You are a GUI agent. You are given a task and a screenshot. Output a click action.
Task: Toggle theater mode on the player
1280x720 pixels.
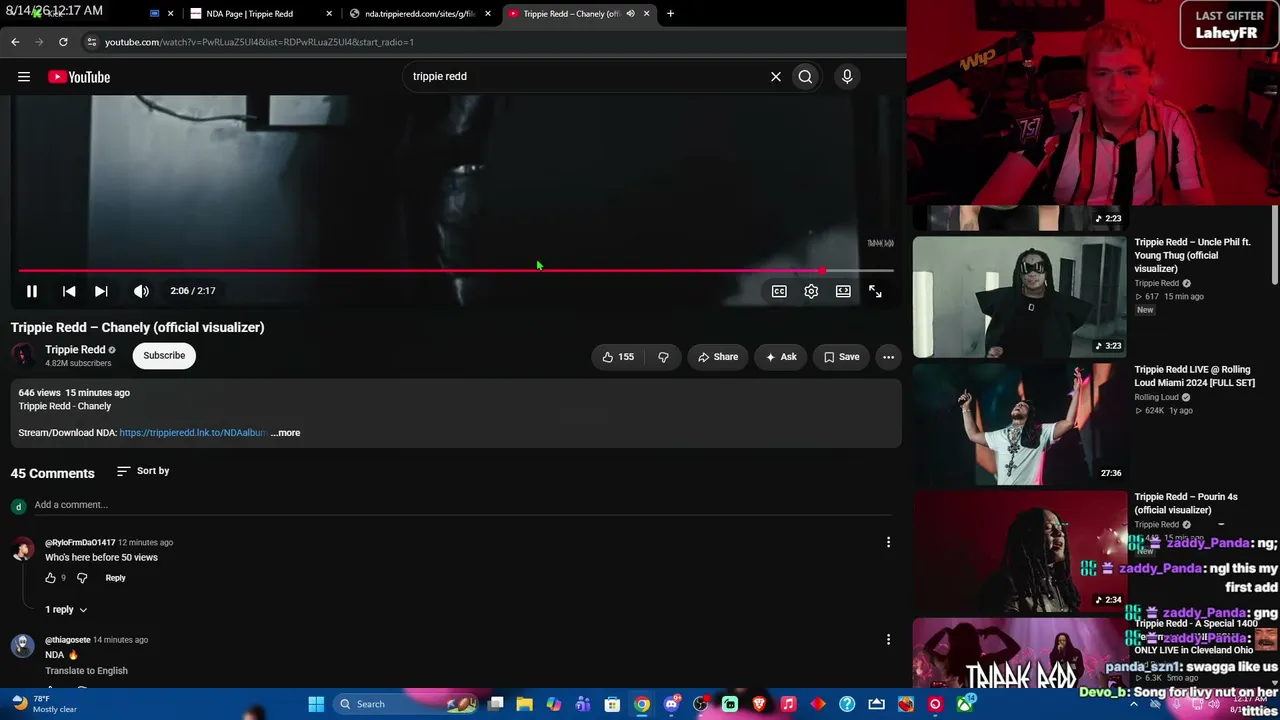pyautogui.click(x=843, y=291)
